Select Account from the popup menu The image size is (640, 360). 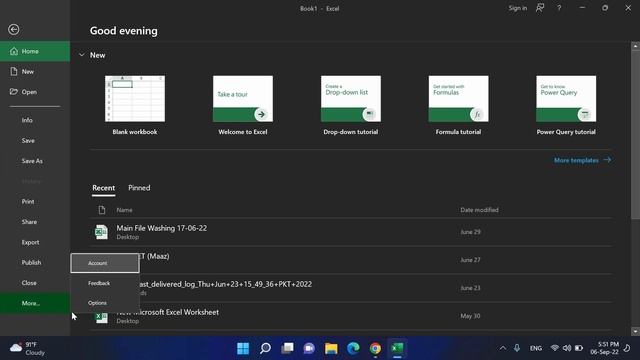tap(105, 263)
